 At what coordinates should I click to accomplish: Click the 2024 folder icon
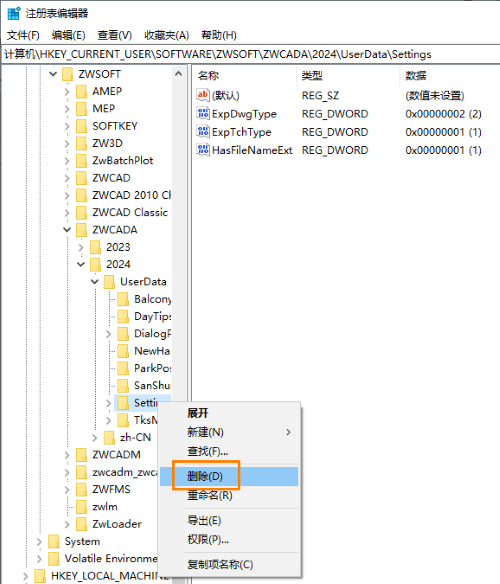95,264
